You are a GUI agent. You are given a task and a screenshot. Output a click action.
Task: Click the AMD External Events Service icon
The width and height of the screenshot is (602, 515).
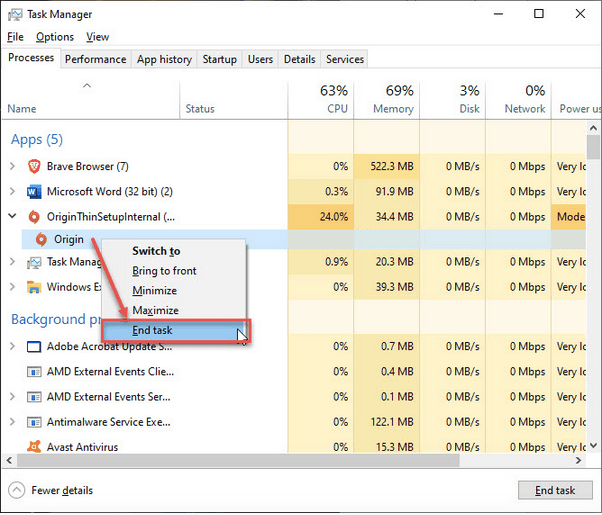[34, 397]
